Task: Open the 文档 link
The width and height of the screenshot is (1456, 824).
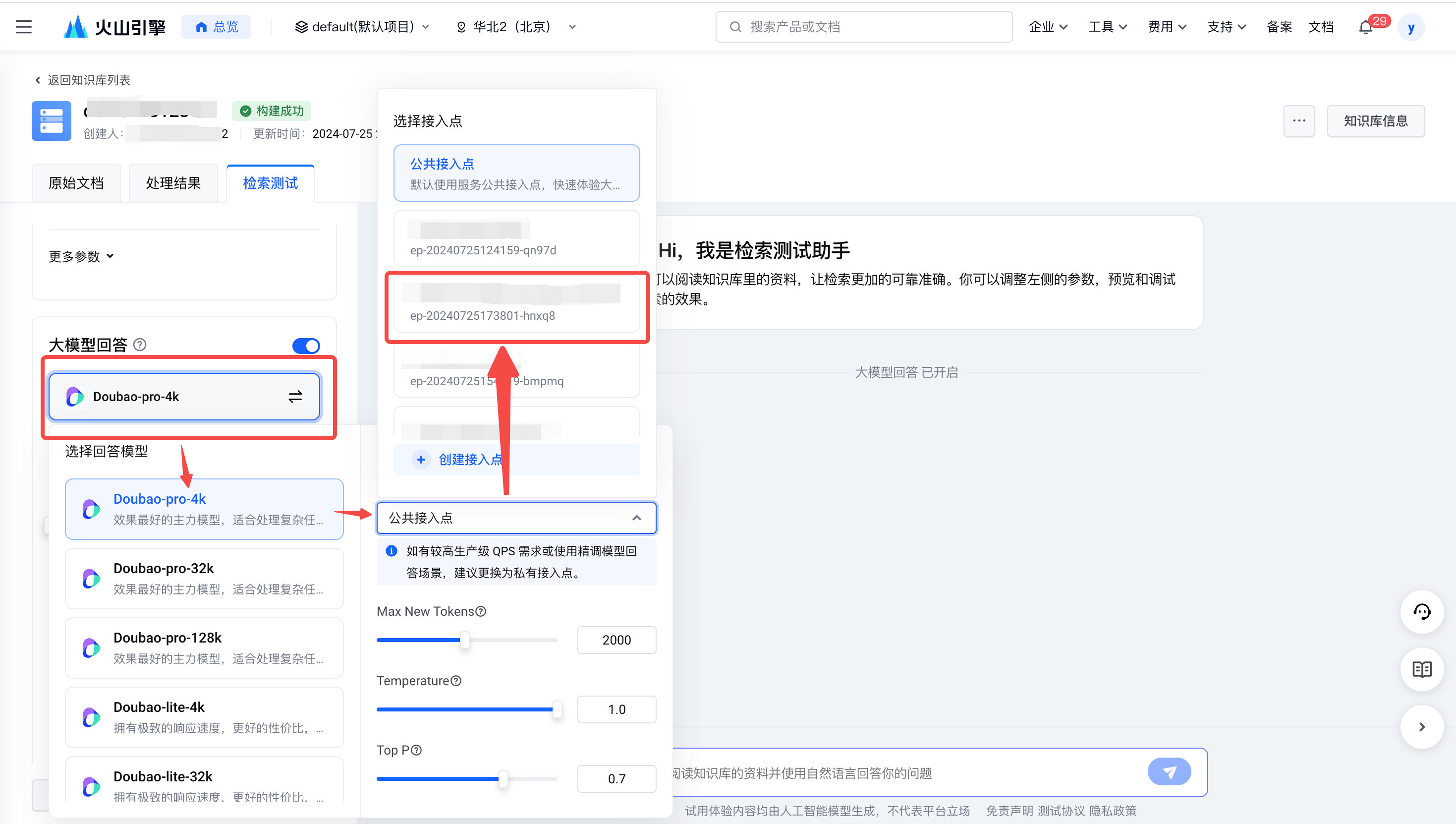Action: coord(1321,27)
